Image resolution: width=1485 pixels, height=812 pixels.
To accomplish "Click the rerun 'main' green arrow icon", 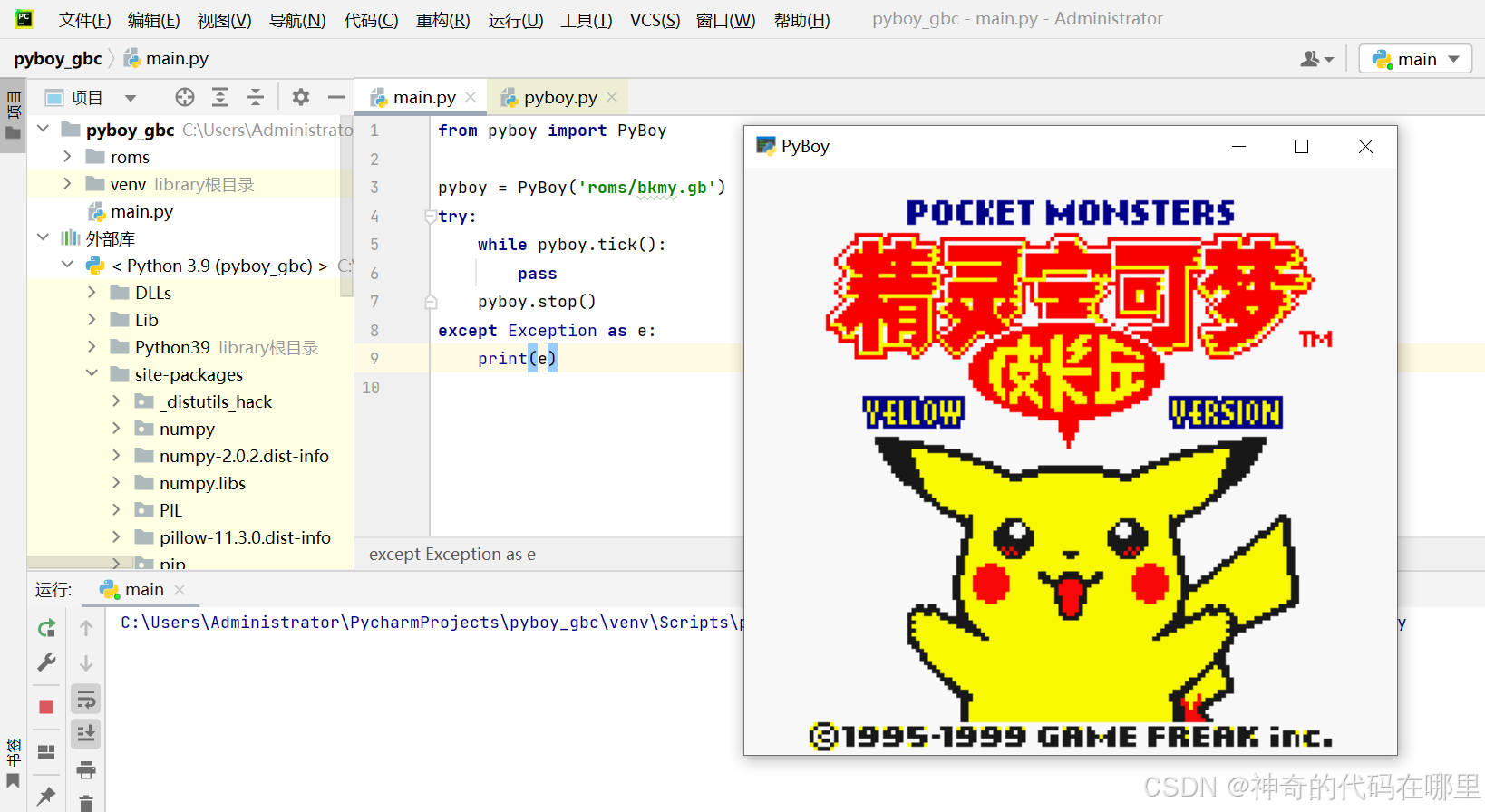I will point(47,628).
